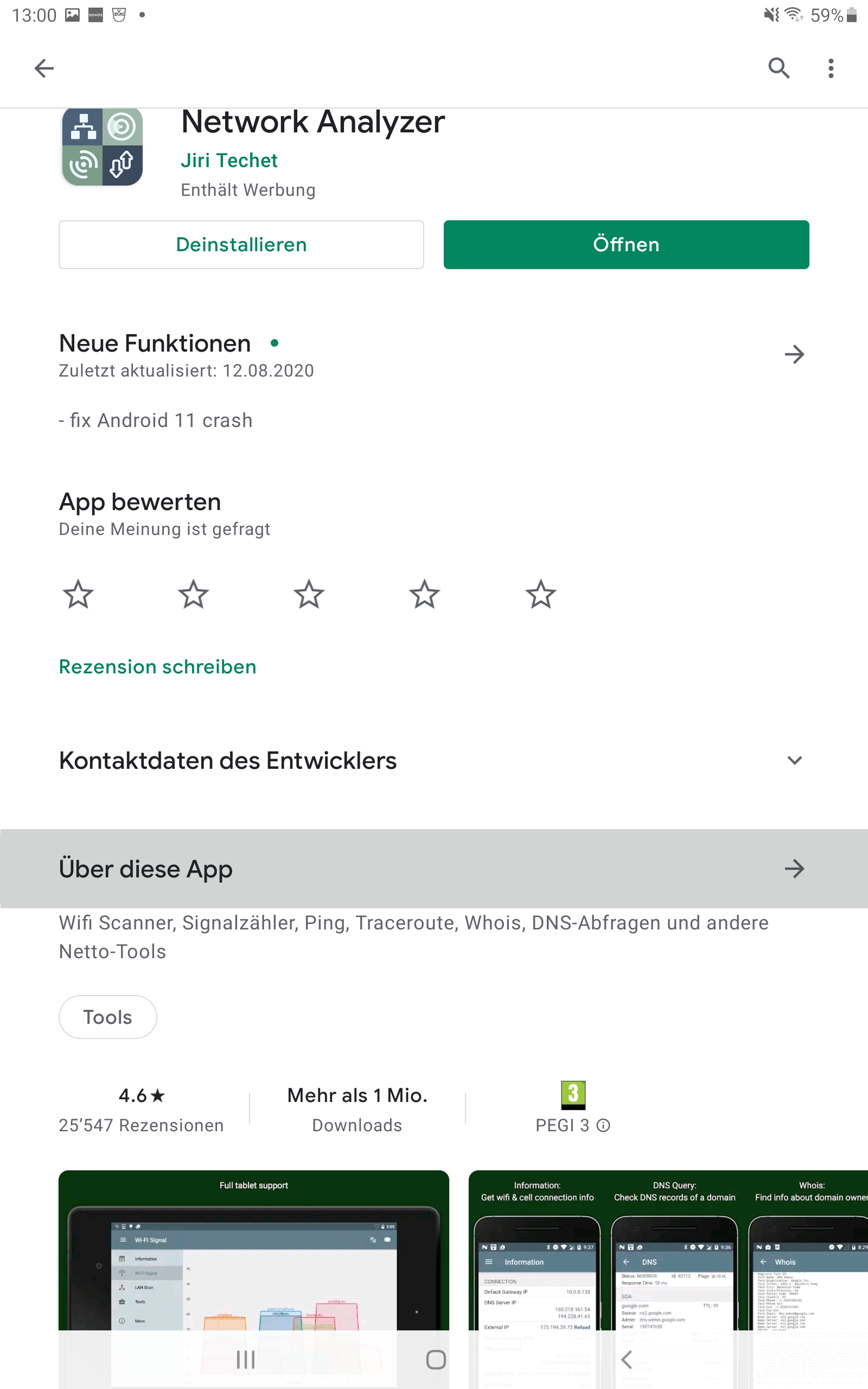Open Neue Funktionen arrow

click(794, 355)
